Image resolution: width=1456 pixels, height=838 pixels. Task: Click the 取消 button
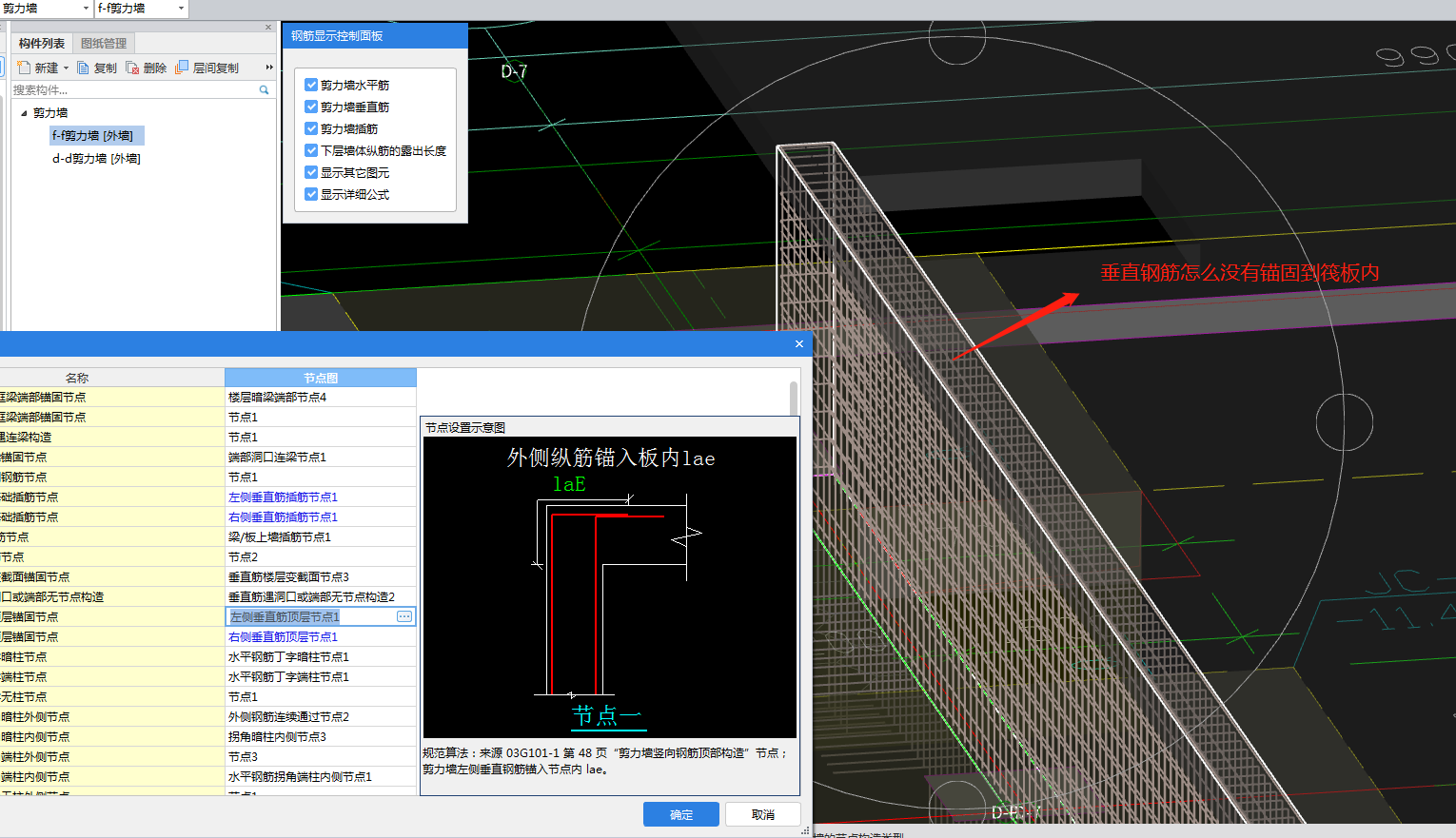pos(762,814)
